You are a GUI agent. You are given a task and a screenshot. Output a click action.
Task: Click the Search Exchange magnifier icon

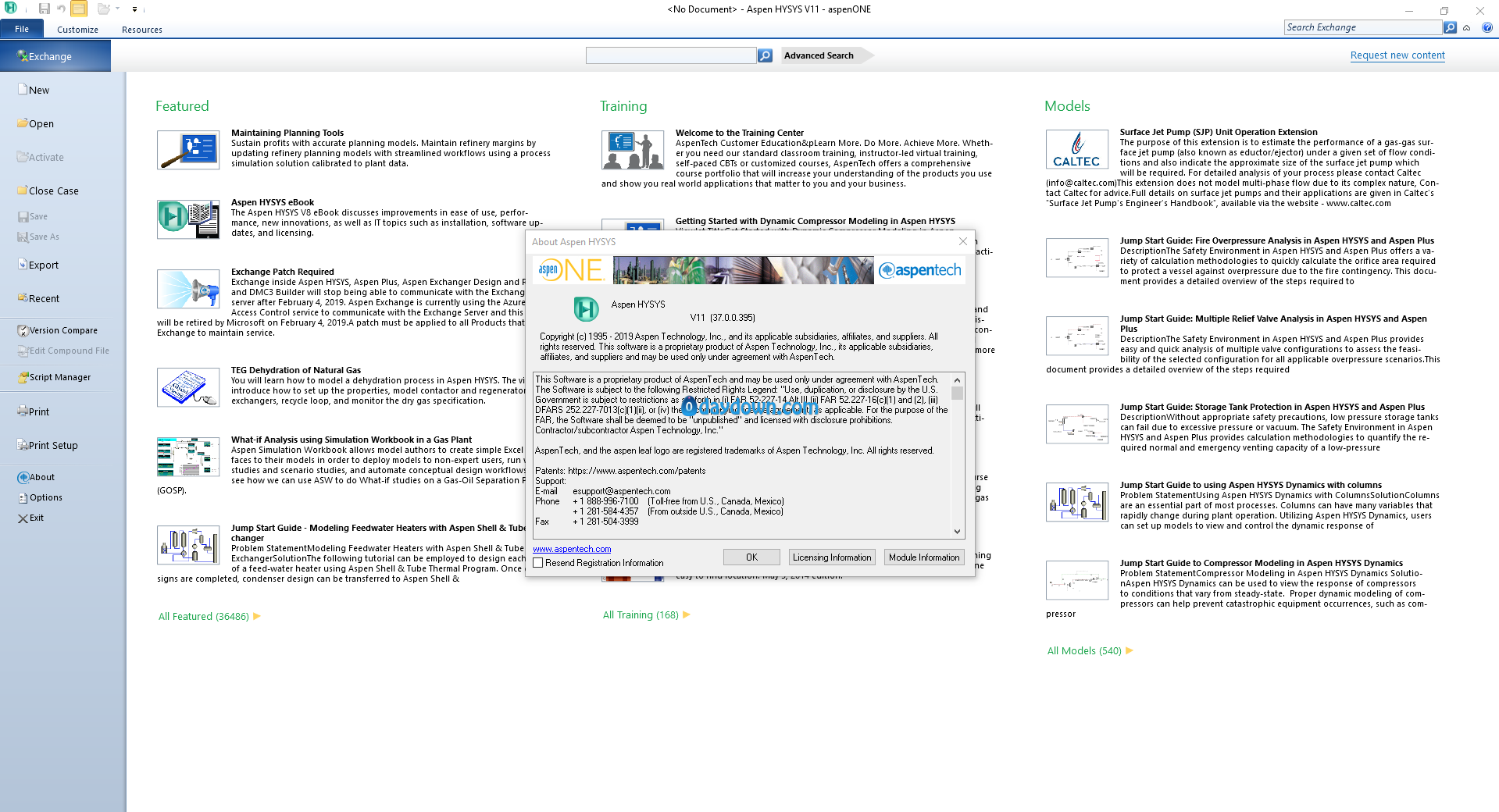[1451, 27]
